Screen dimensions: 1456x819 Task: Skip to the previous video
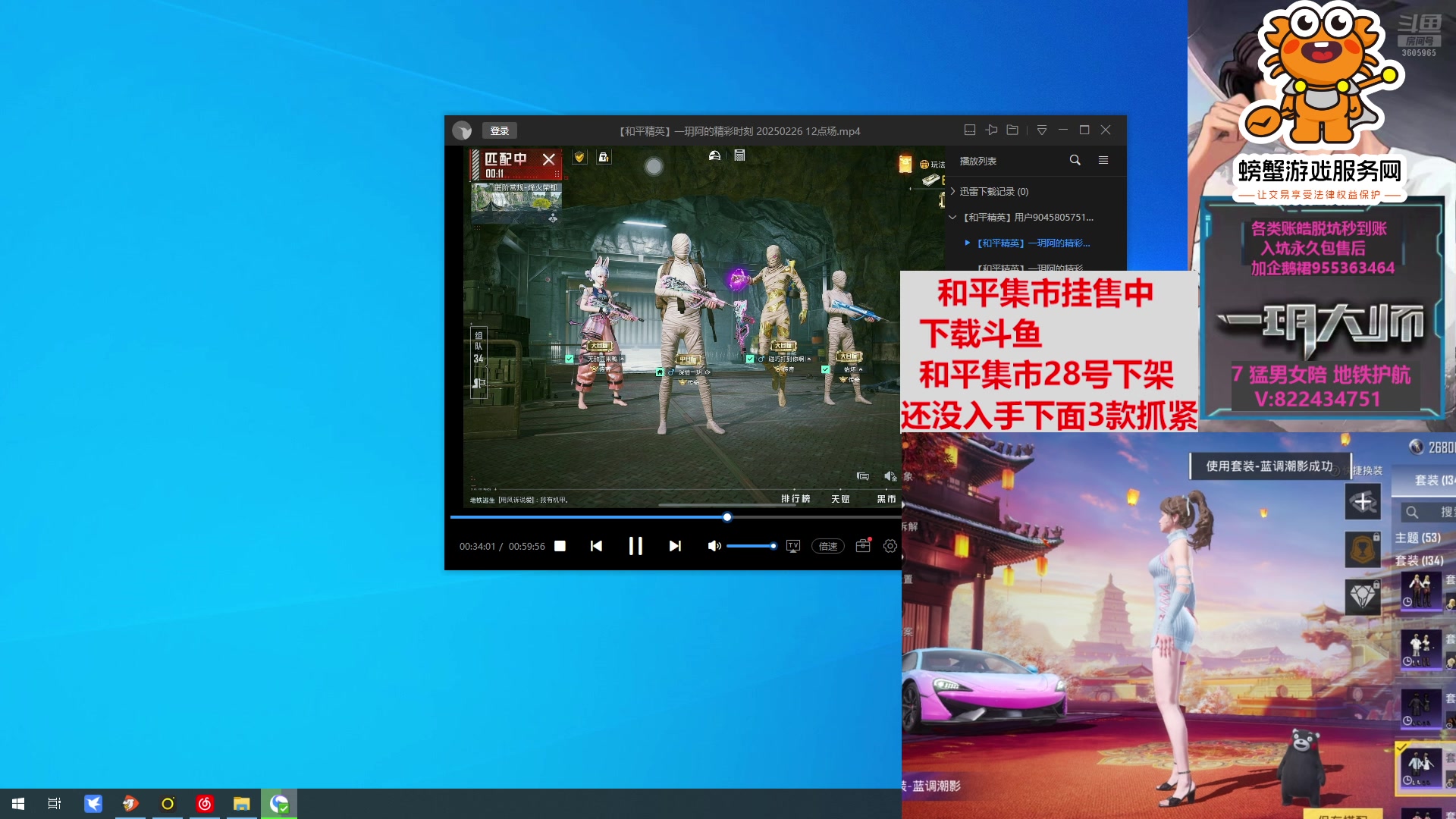click(596, 546)
